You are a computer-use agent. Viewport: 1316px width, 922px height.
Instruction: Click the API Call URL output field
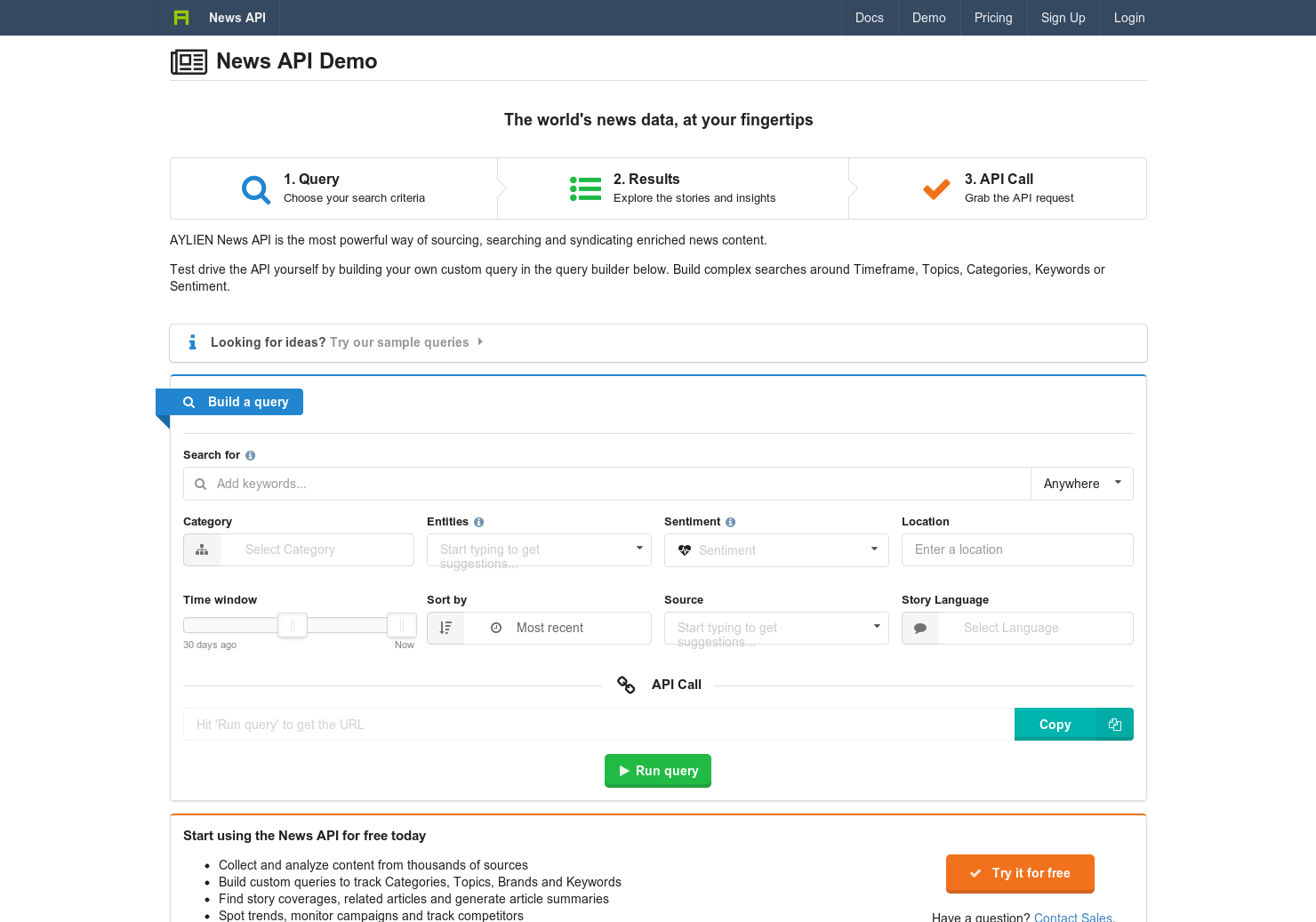pyautogui.click(x=598, y=725)
